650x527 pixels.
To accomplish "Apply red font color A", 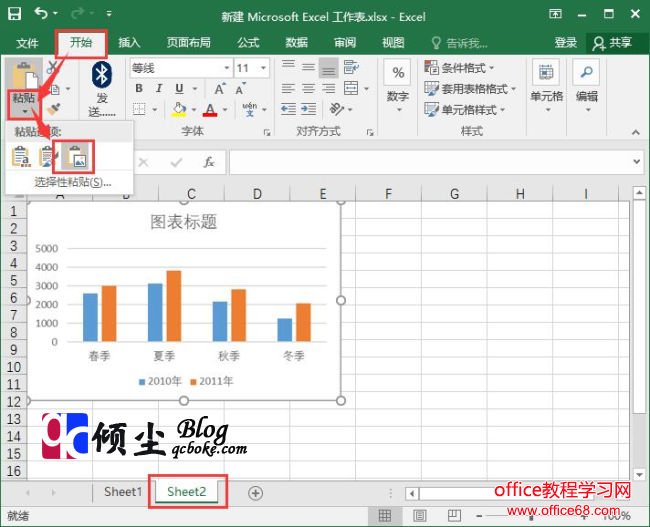I will pos(210,110).
